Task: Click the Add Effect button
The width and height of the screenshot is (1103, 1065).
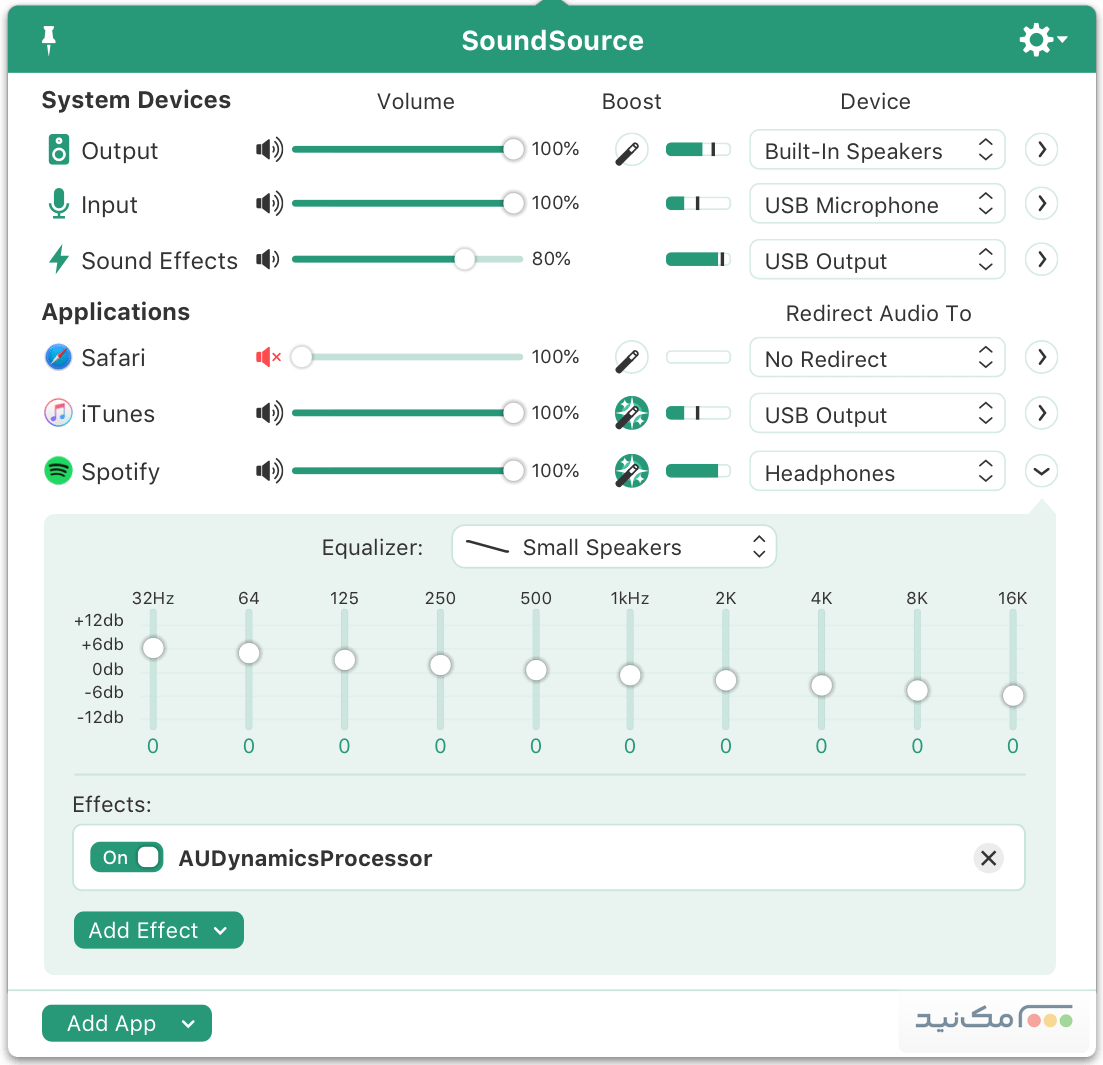Action: (158, 930)
